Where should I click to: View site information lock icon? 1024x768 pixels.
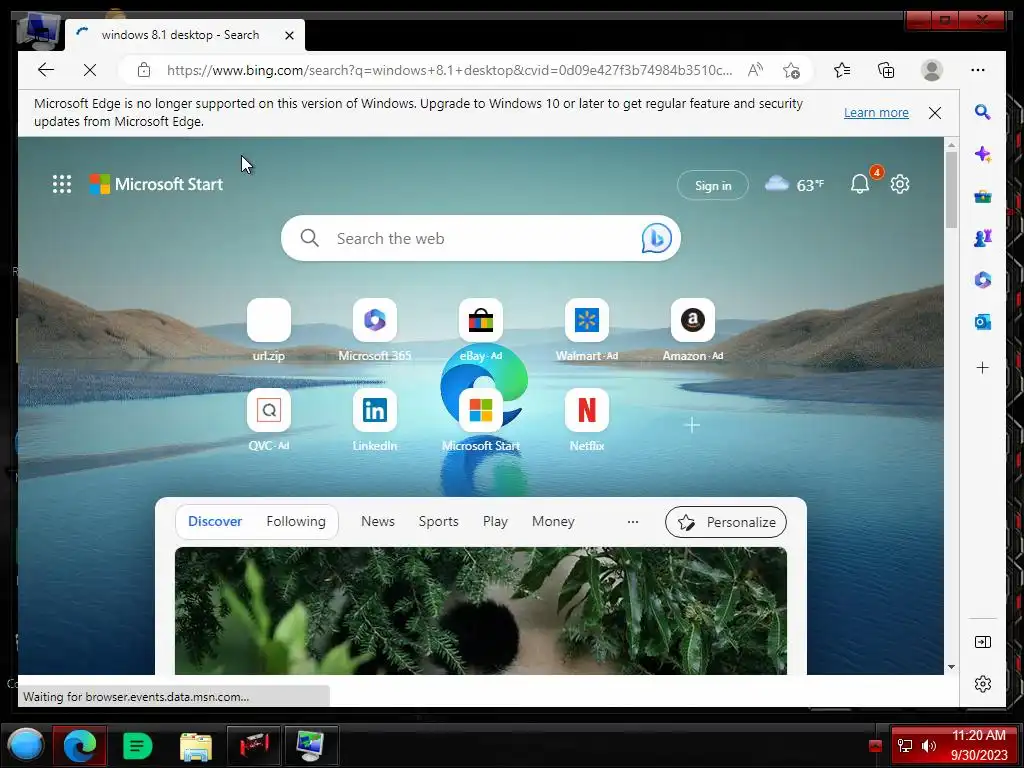144,70
